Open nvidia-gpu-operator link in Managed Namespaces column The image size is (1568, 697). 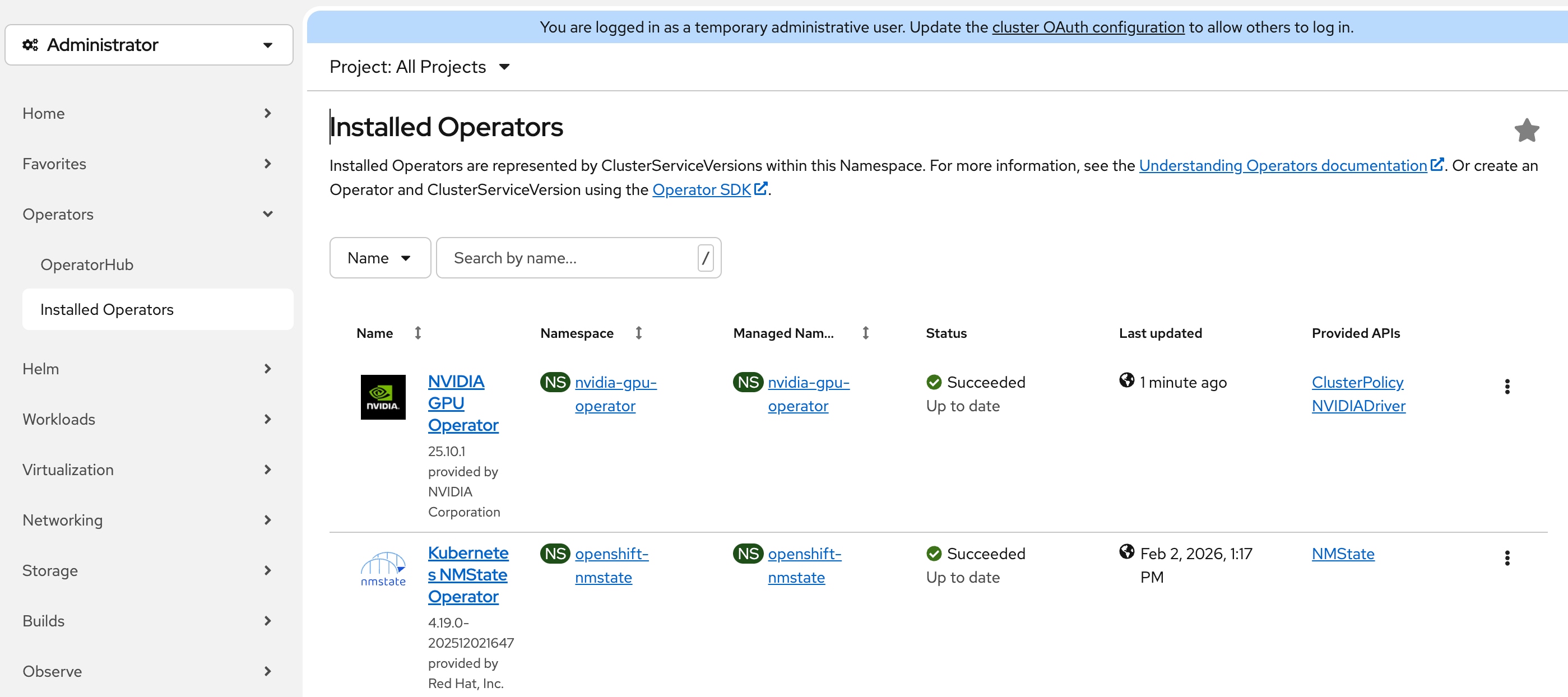click(x=809, y=394)
